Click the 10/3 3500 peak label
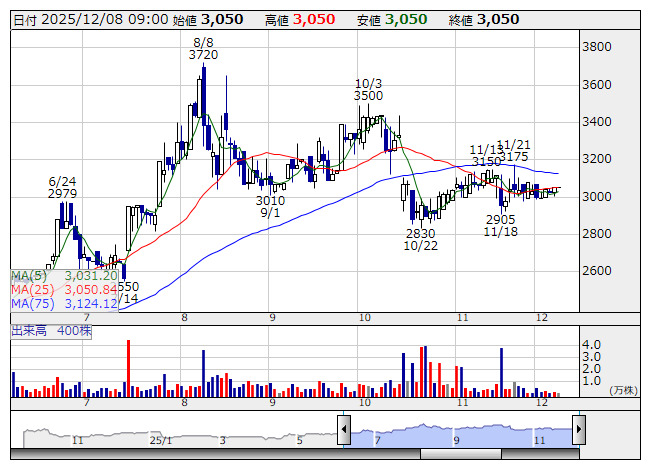This screenshot has width=653, height=470. [x=369, y=88]
